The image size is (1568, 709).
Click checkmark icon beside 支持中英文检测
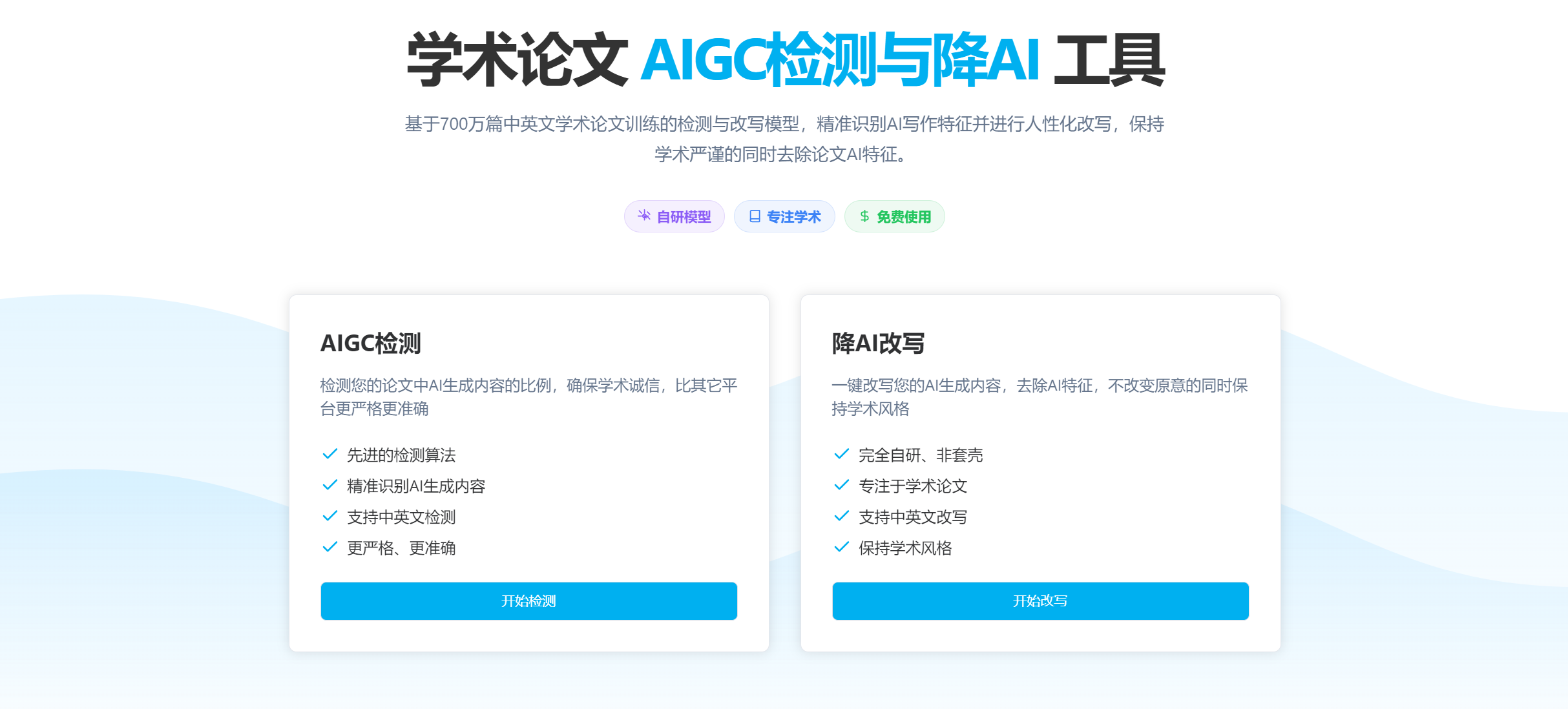[x=330, y=516]
